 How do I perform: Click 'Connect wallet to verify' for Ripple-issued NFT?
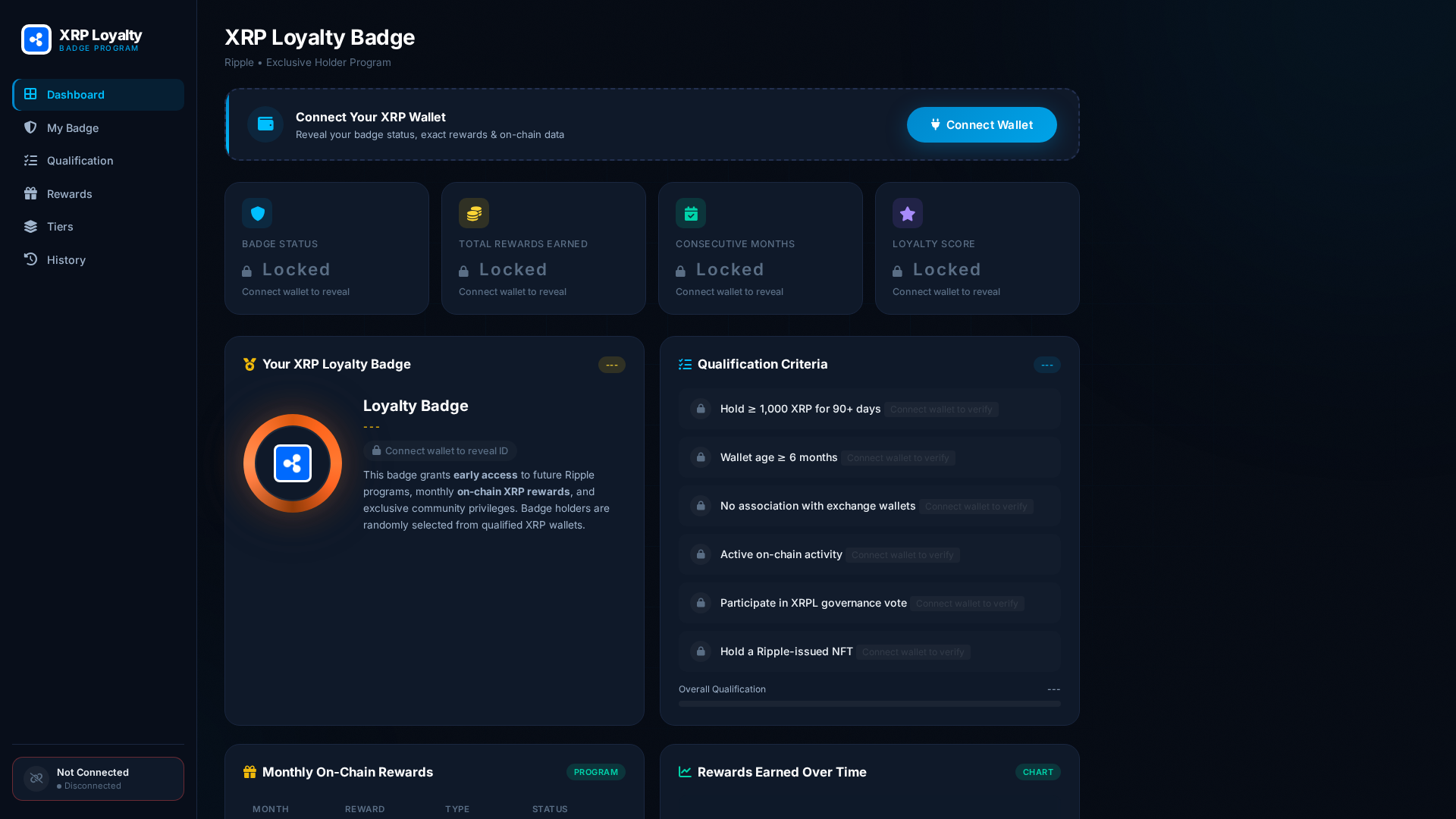(913, 652)
